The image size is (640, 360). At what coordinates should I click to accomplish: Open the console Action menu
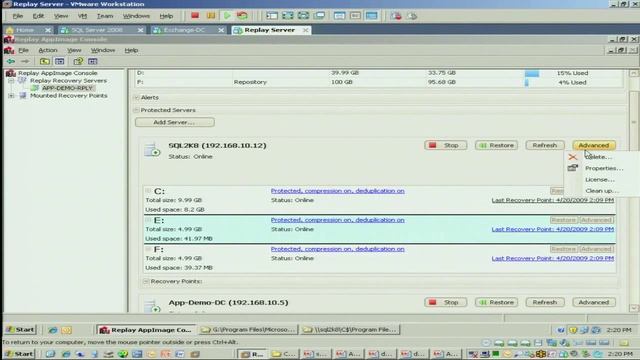point(48,50)
